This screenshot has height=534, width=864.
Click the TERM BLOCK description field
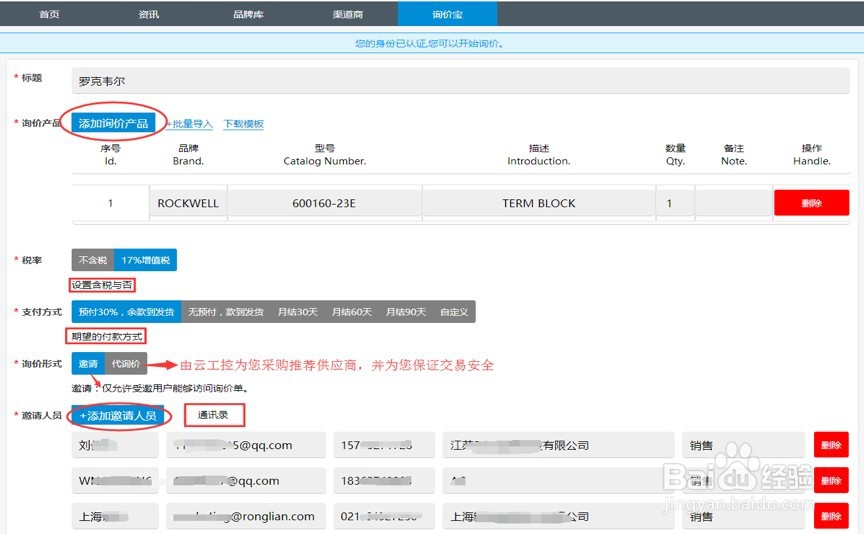539,203
